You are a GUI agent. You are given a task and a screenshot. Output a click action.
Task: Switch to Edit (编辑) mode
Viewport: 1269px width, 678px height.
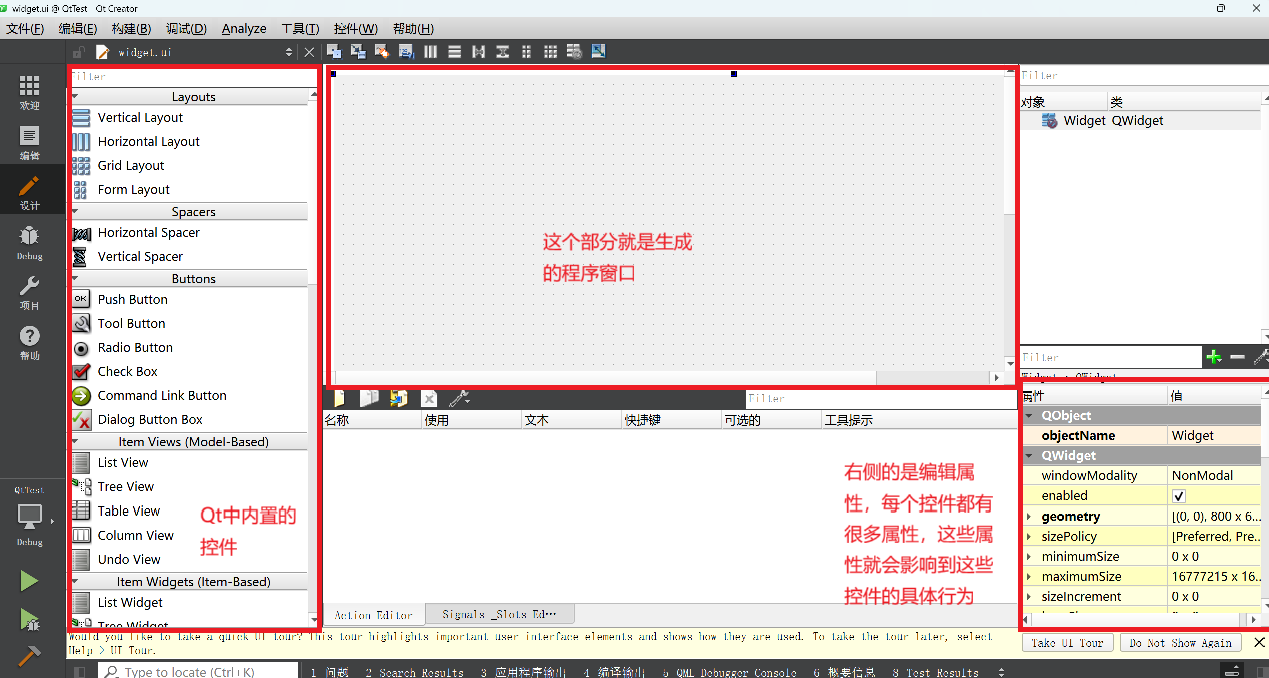(30, 142)
